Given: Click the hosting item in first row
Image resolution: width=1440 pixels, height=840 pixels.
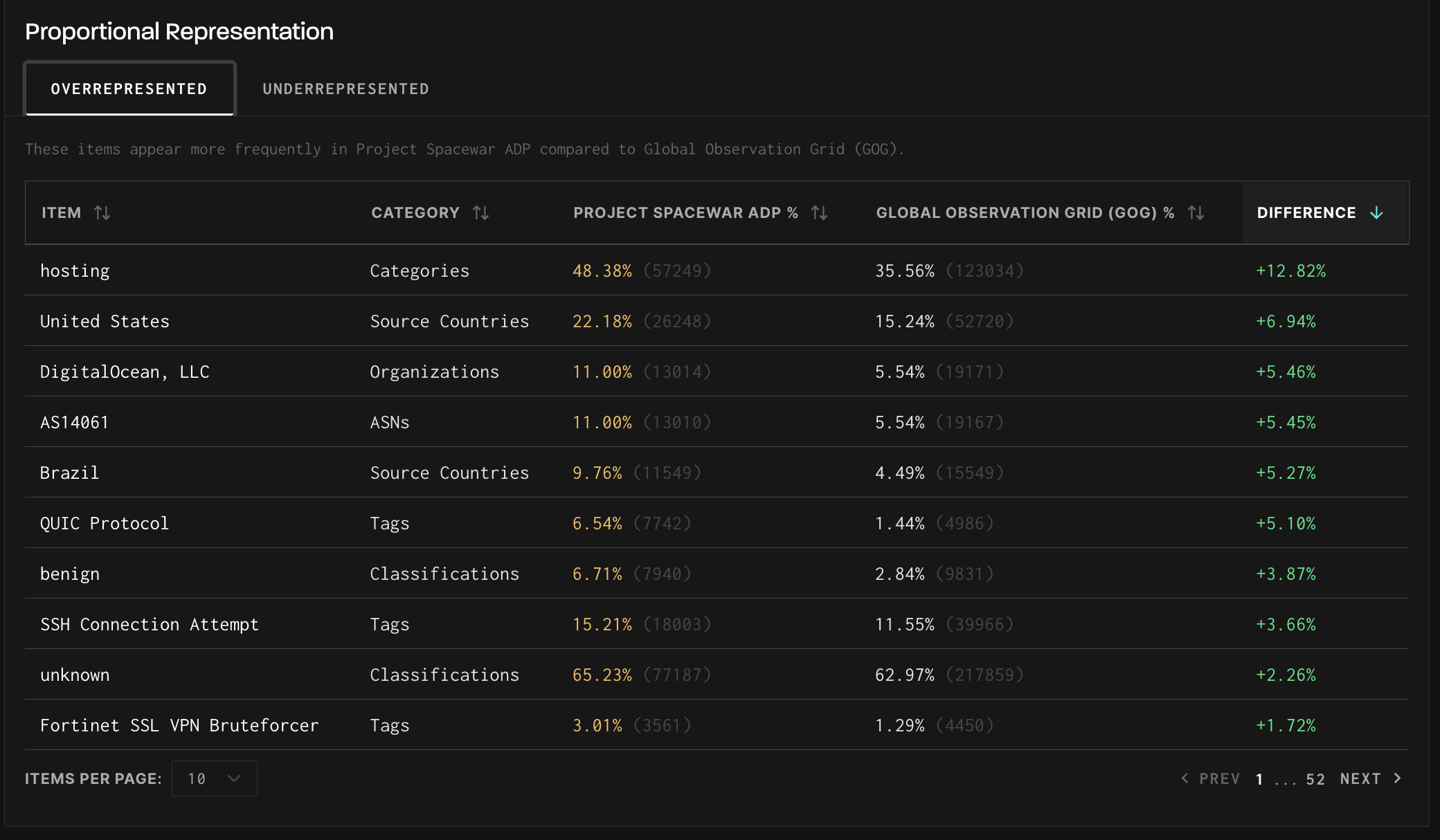Looking at the screenshot, I should point(75,271).
